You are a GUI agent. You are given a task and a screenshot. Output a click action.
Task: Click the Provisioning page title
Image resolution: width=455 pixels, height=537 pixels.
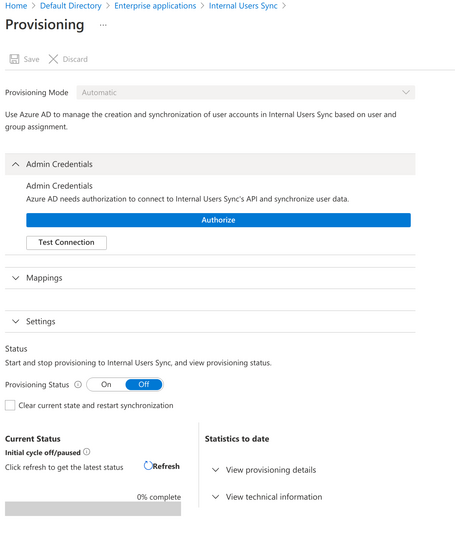pyautogui.click(x=45, y=25)
